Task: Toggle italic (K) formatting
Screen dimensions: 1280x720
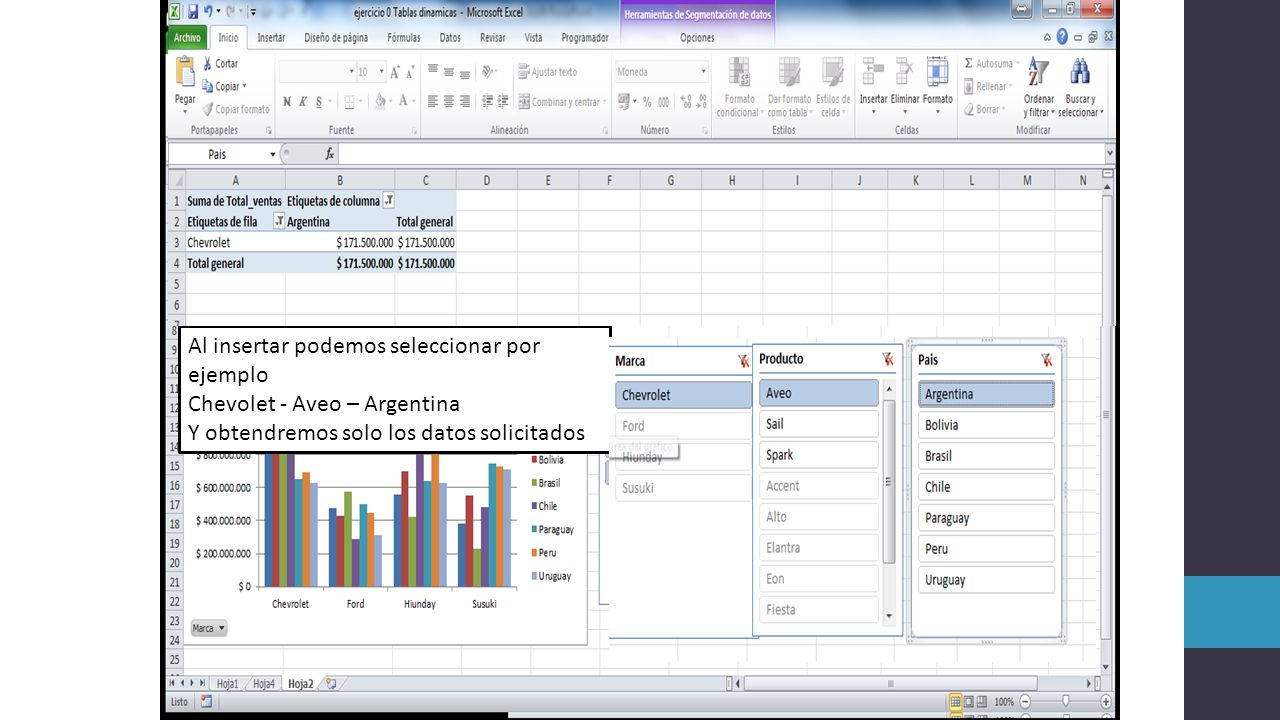Action: click(303, 101)
